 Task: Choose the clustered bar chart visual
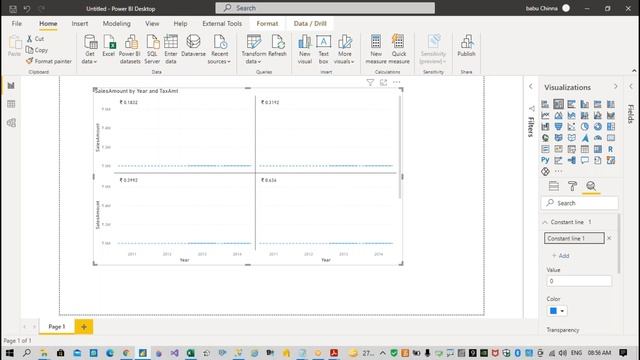571,104
